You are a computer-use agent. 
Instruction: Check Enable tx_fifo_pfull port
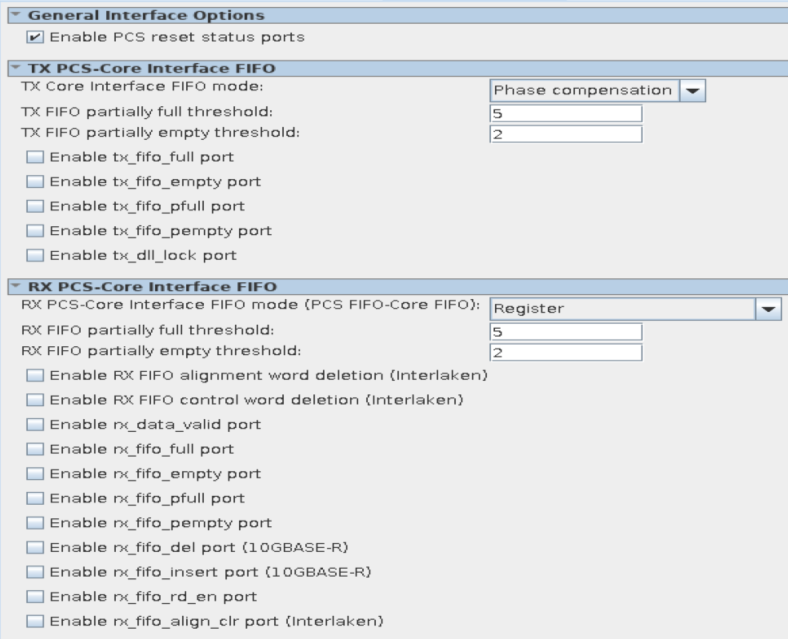[x=35, y=206]
